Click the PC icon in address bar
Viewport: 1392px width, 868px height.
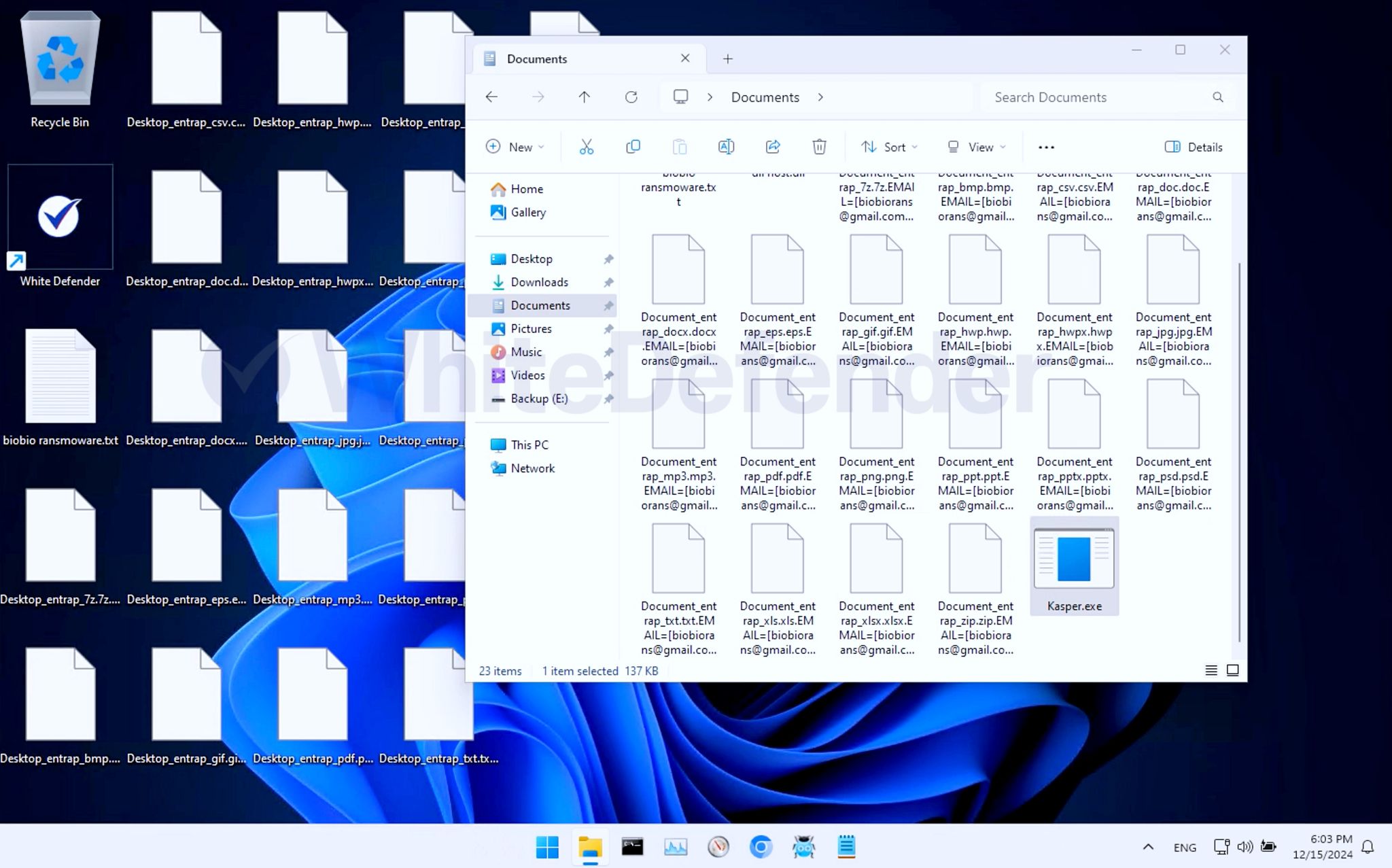(680, 97)
